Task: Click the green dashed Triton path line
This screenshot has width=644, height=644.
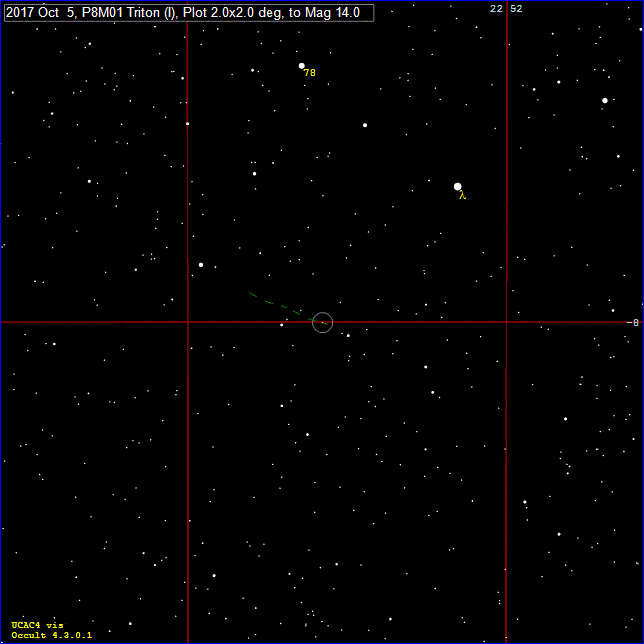Action: coord(289,308)
